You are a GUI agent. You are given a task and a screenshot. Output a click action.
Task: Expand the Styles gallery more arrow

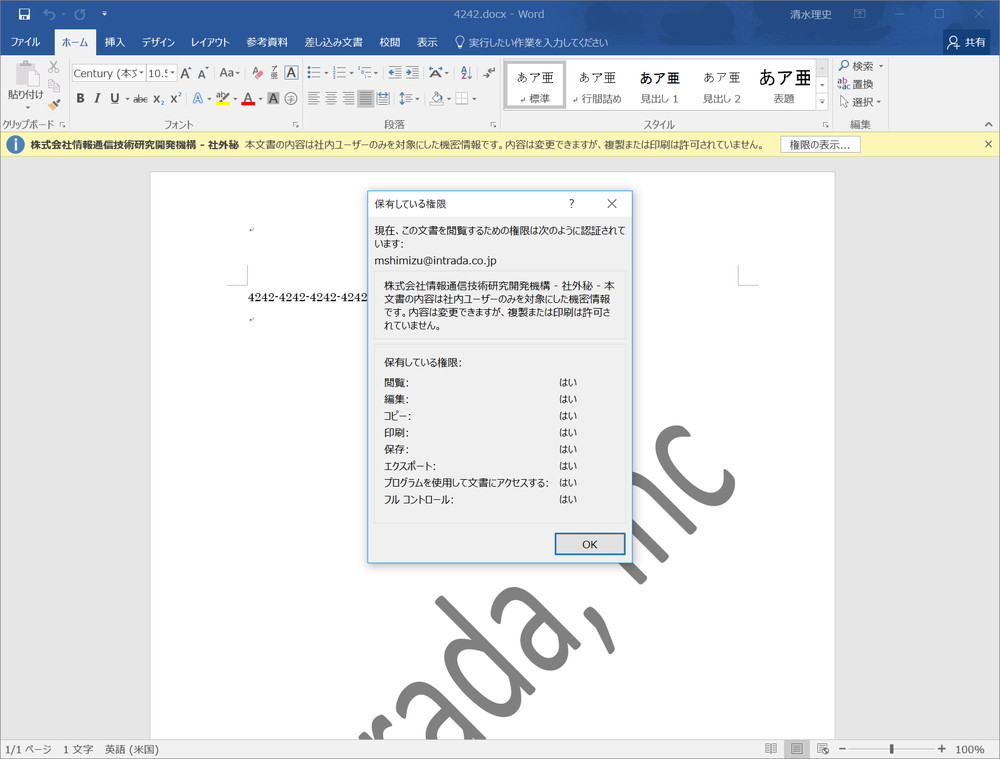(x=822, y=102)
